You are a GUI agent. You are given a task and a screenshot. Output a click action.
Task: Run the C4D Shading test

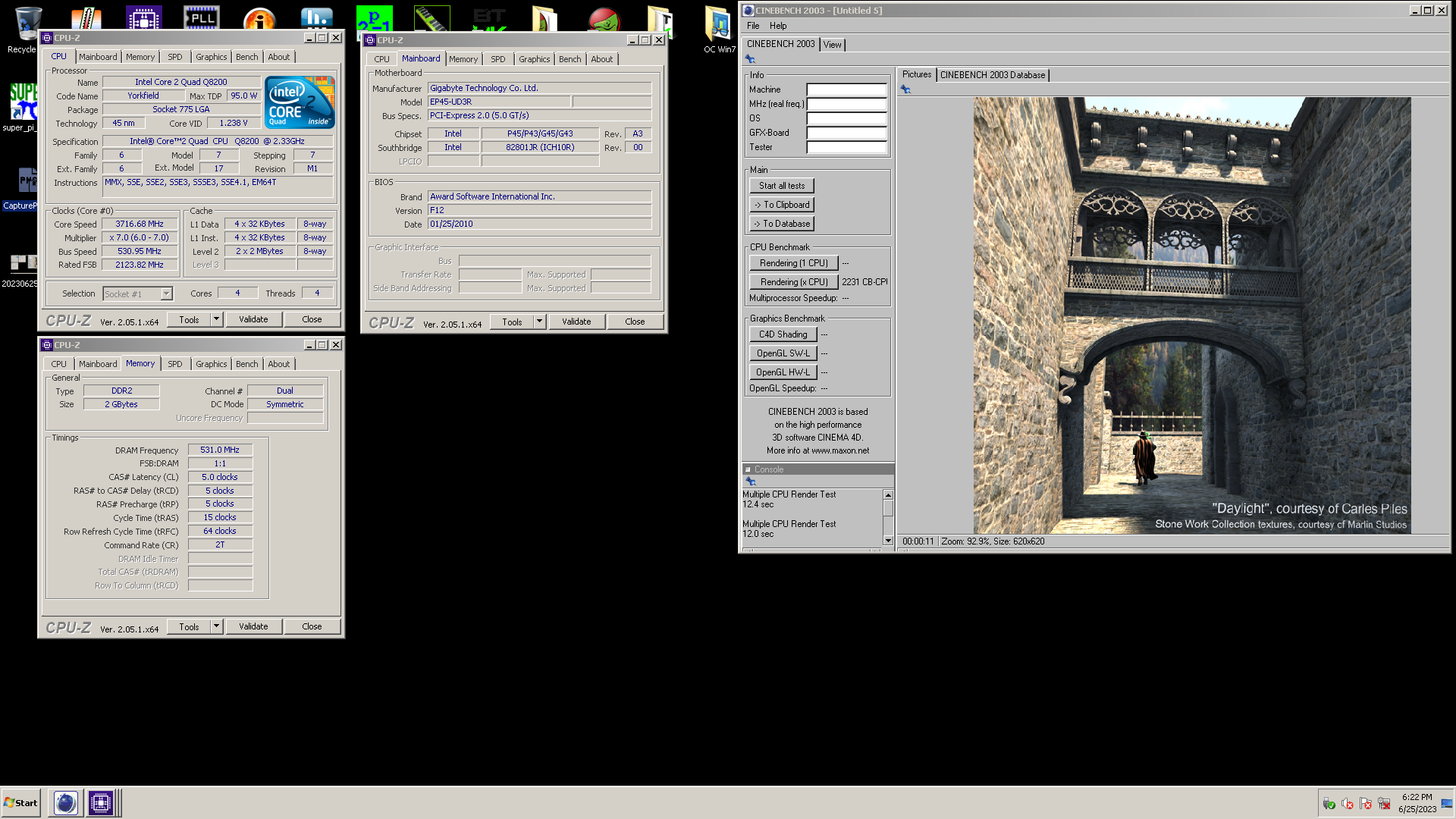pyautogui.click(x=783, y=334)
